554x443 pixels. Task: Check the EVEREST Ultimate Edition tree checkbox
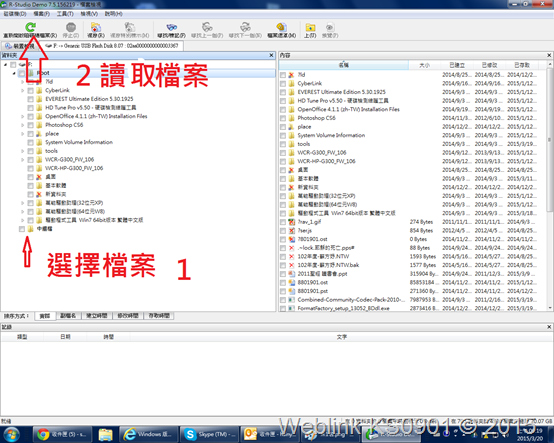pyautogui.click(x=31, y=99)
